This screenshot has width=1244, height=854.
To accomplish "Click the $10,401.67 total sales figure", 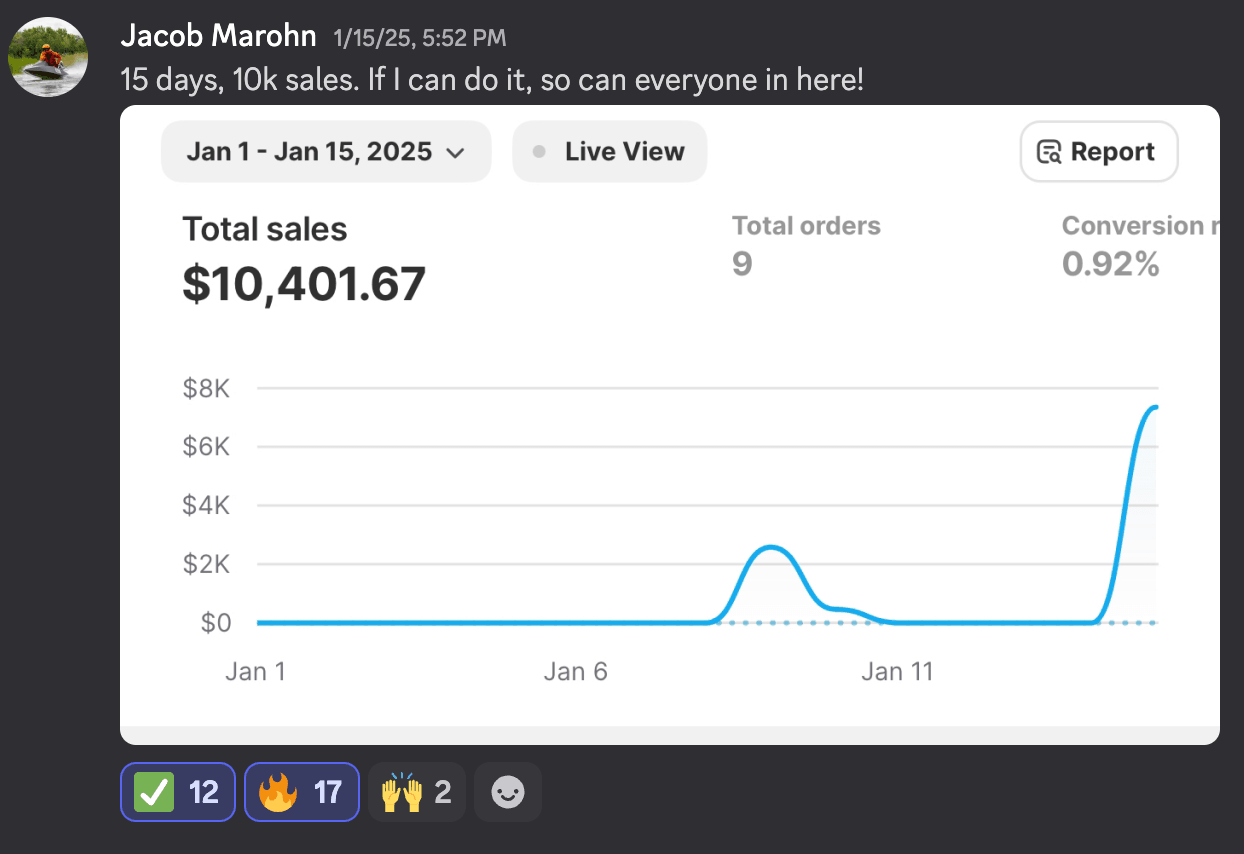I will [x=304, y=284].
